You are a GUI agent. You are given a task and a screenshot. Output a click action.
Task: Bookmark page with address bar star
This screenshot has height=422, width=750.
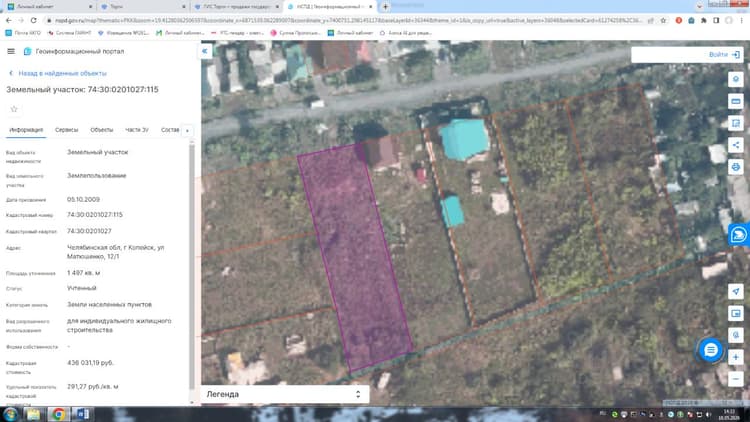click(663, 21)
